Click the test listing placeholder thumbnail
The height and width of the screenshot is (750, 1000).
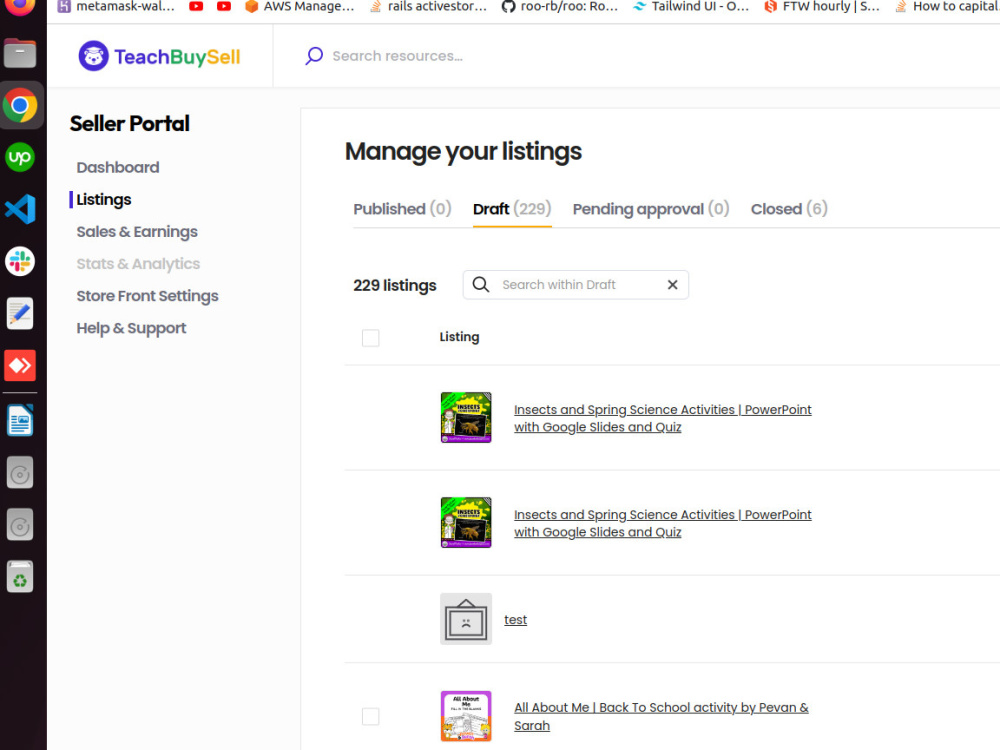pyautogui.click(x=466, y=619)
